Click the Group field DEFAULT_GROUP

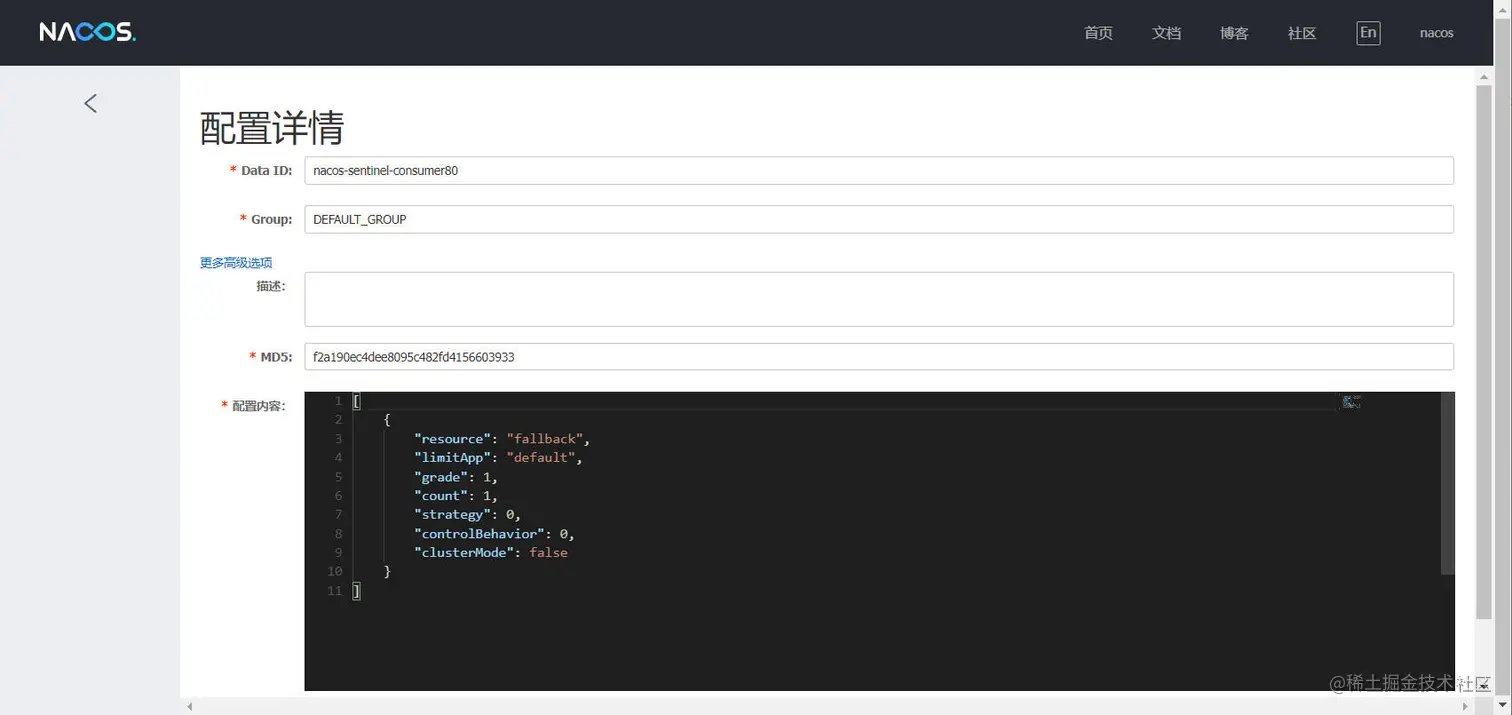[879, 219]
